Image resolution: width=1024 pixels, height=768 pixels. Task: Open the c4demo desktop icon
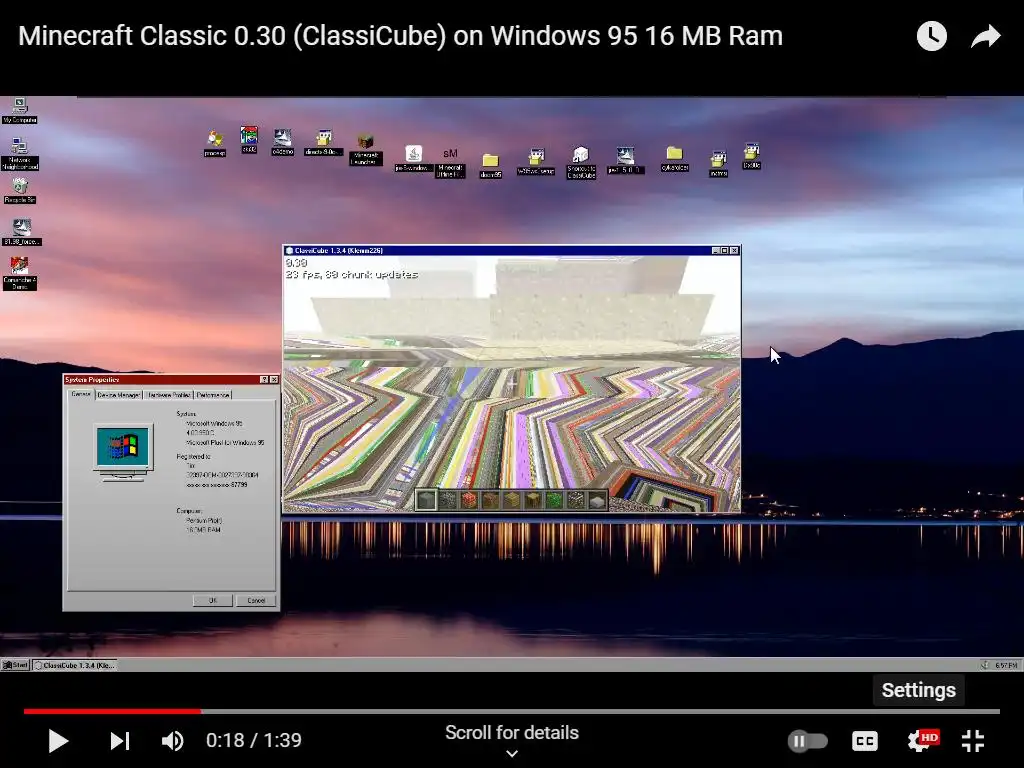click(x=282, y=142)
